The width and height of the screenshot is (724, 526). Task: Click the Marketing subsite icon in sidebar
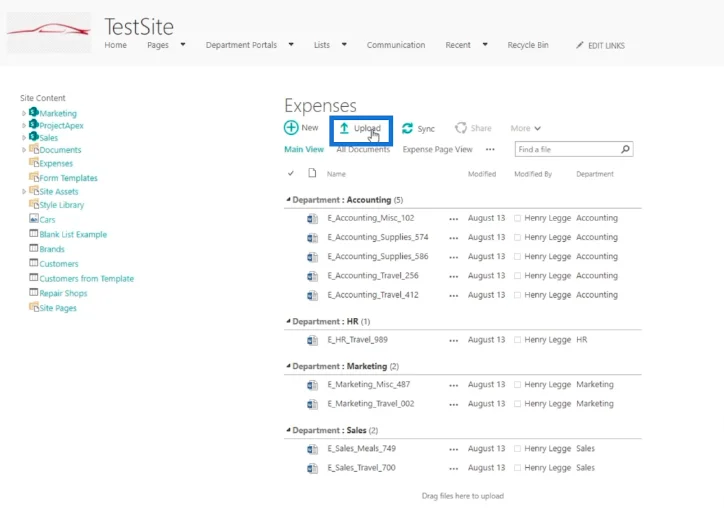pyautogui.click(x=33, y=112)
